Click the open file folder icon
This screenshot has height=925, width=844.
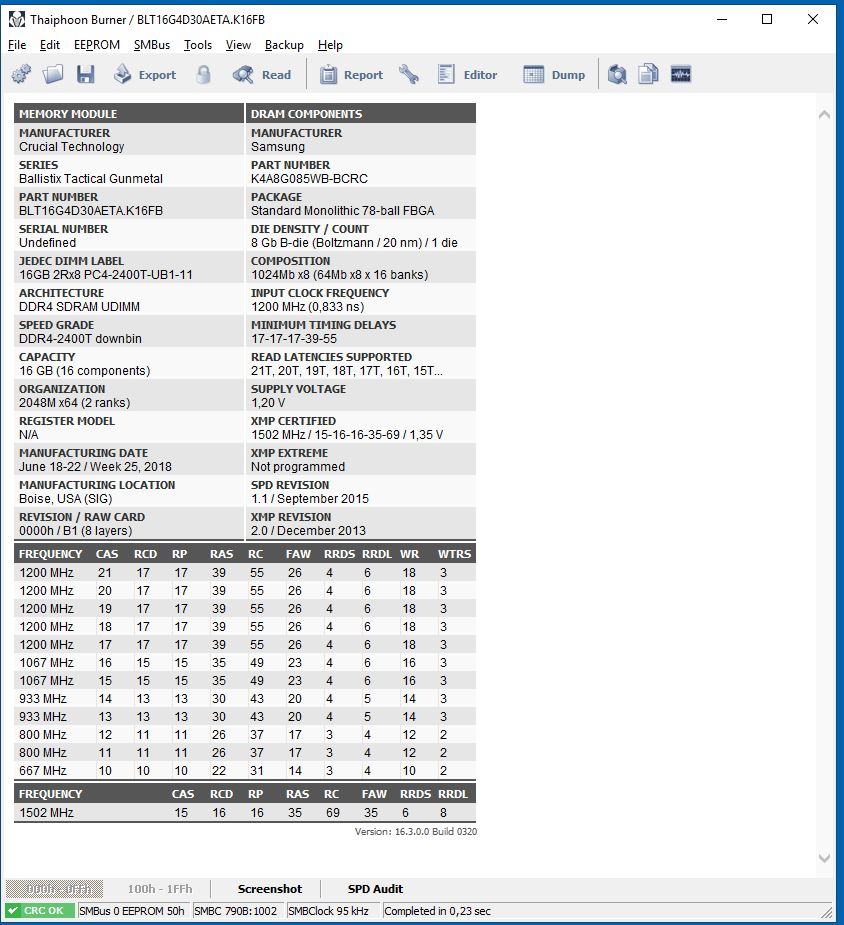52,74
